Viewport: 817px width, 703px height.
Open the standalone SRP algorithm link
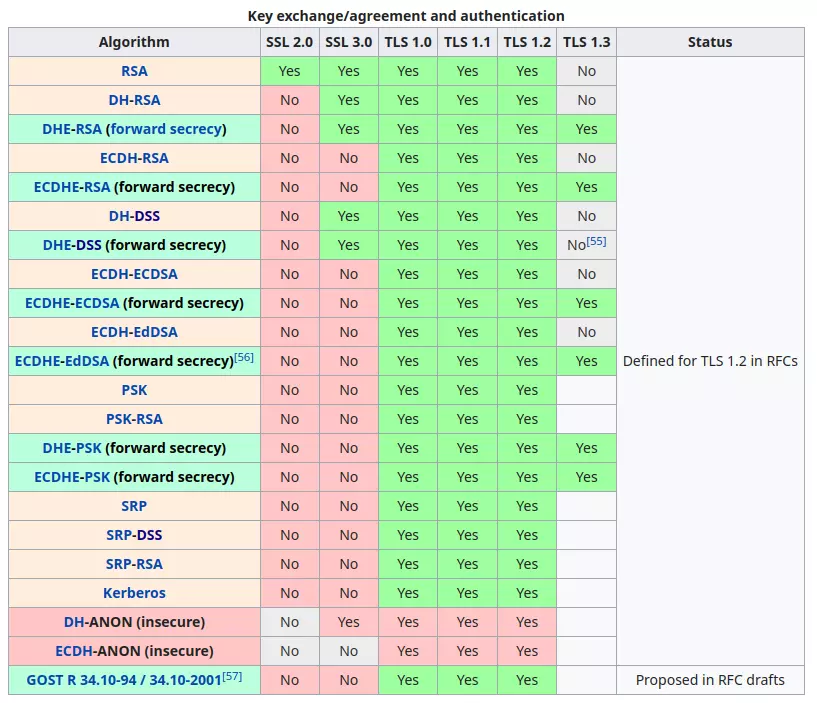point(134,506)
